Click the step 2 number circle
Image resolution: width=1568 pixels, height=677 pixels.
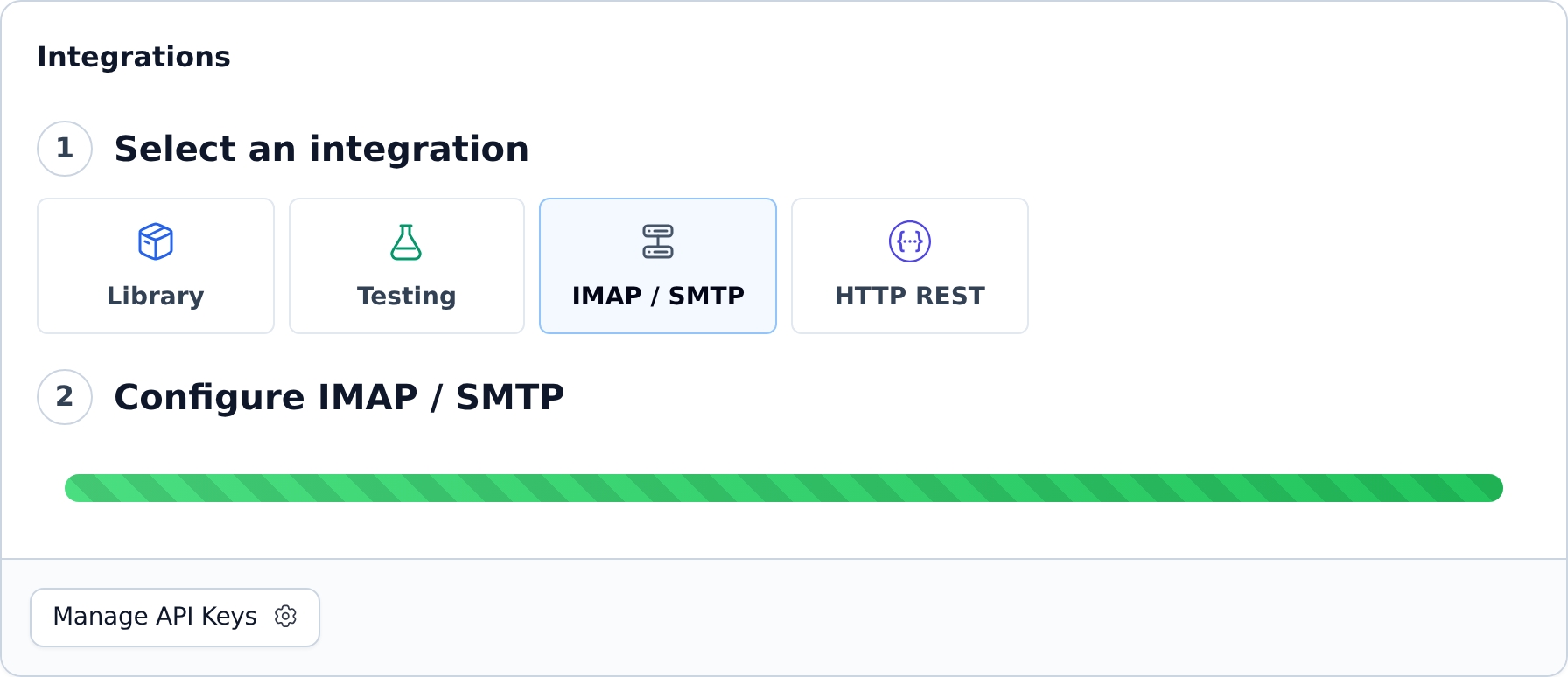pyautogui.click(x=65, y=397)
